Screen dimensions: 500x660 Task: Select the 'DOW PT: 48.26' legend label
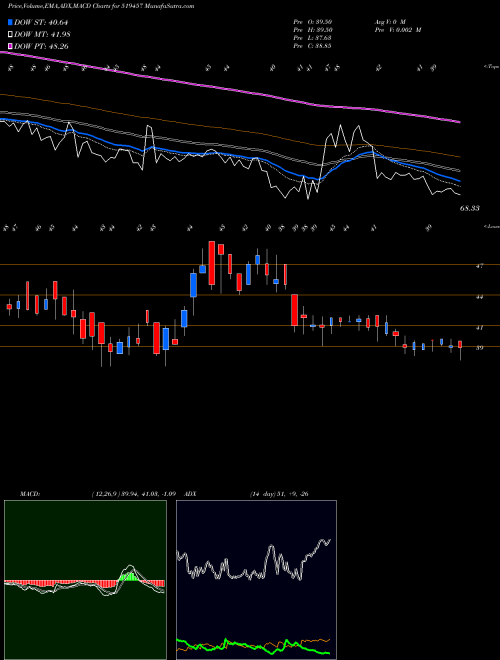41,46
